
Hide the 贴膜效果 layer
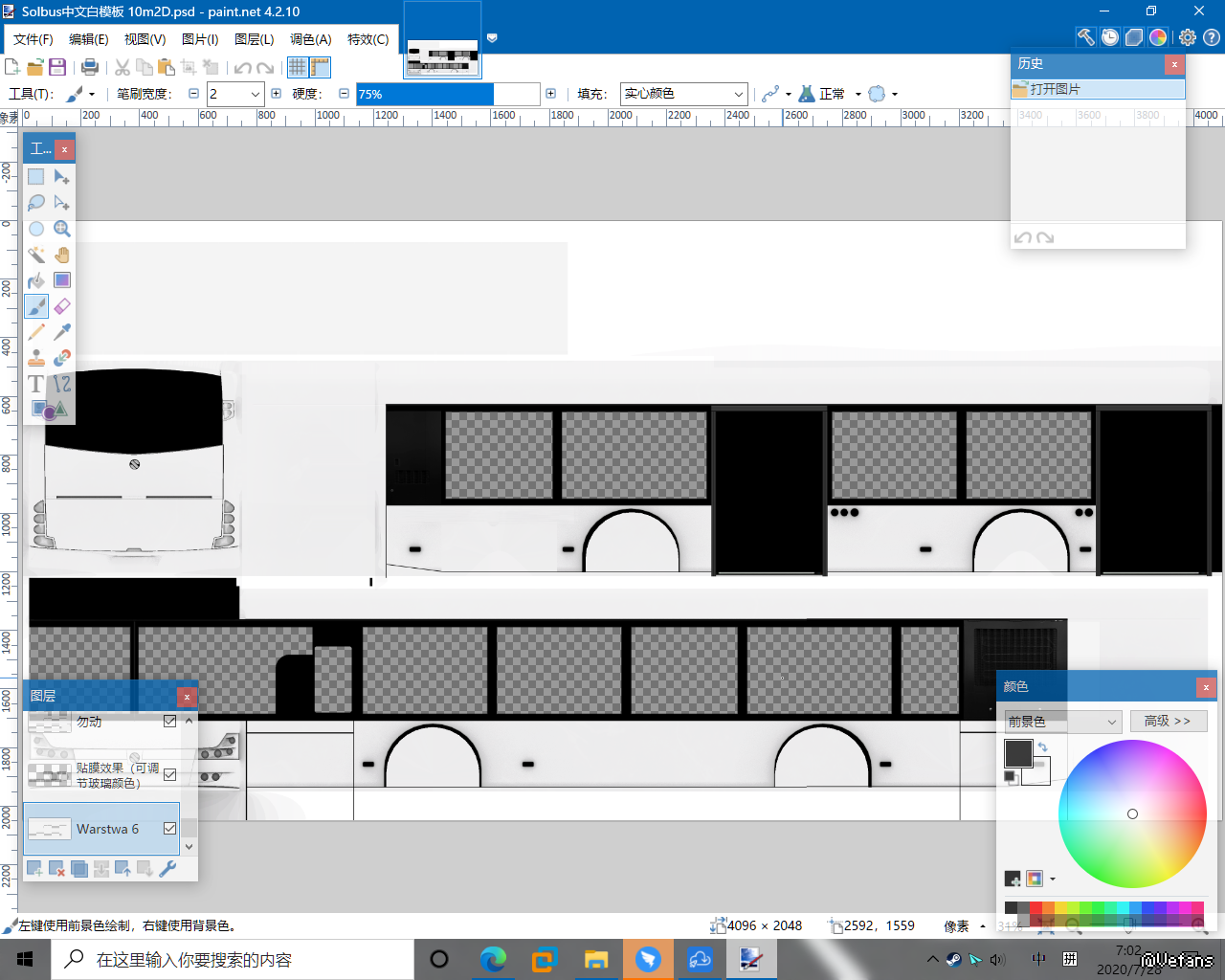pyautogui.click(x=170, y=775)
